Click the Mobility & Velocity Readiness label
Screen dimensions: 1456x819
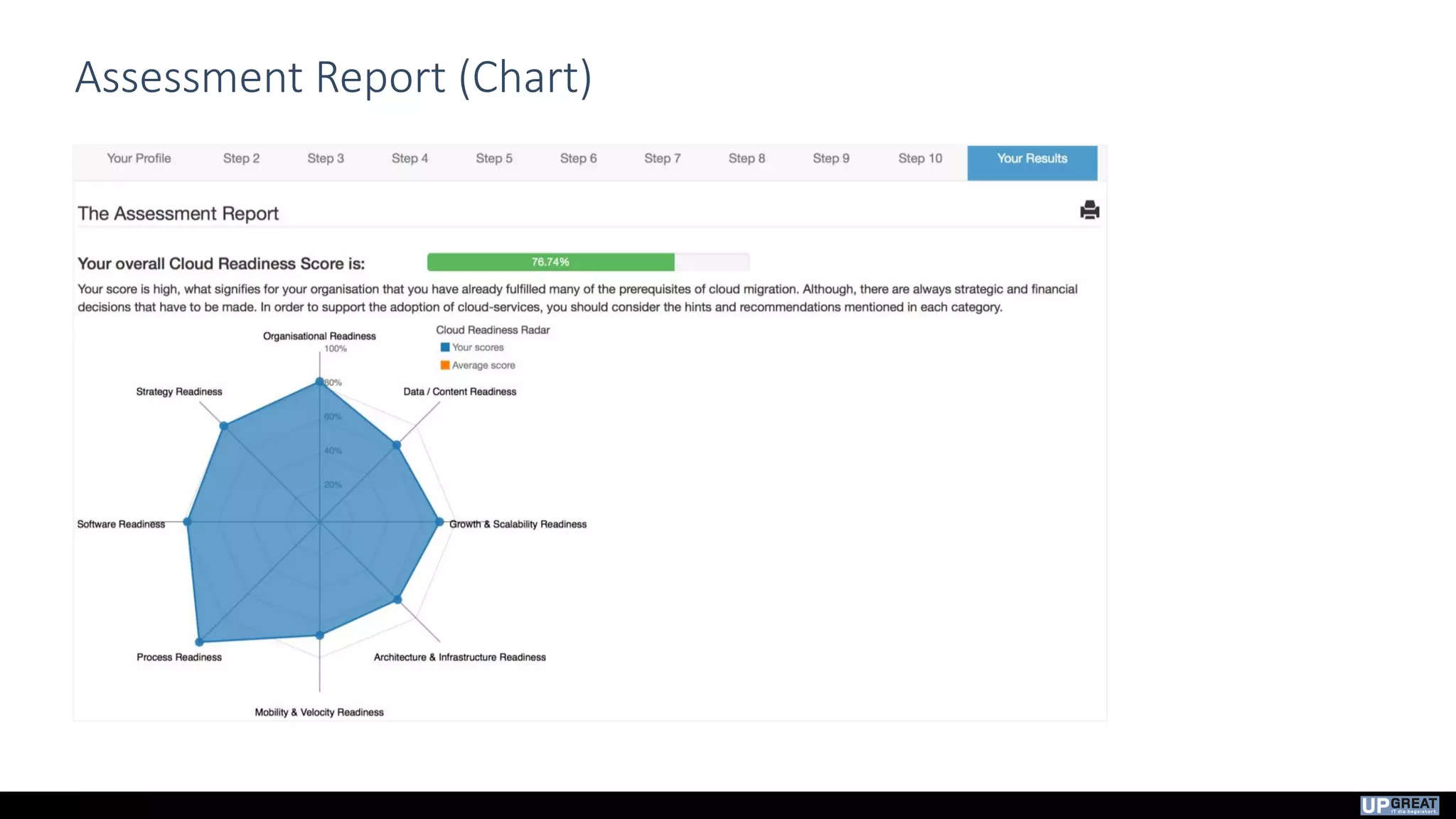click(319, 712)
